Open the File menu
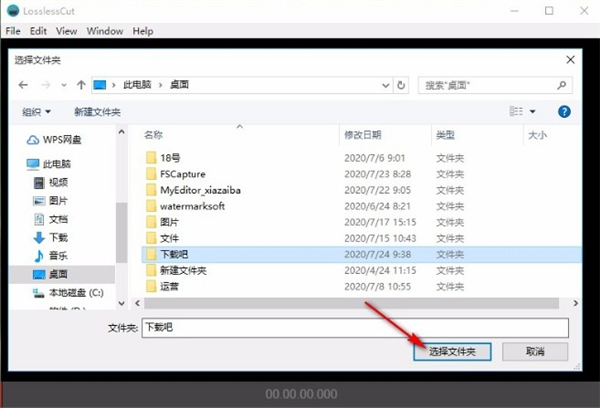The image size is (600, 408). [13, 31]
